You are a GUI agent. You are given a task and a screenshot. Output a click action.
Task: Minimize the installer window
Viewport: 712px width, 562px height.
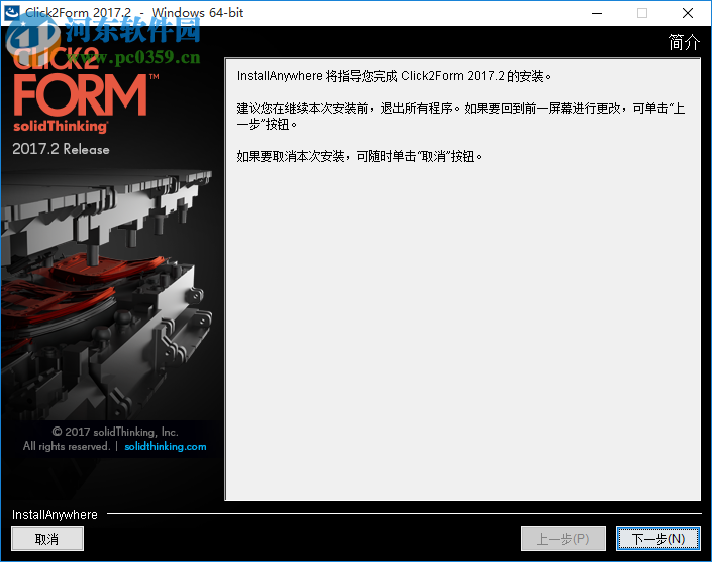[597, 13]
